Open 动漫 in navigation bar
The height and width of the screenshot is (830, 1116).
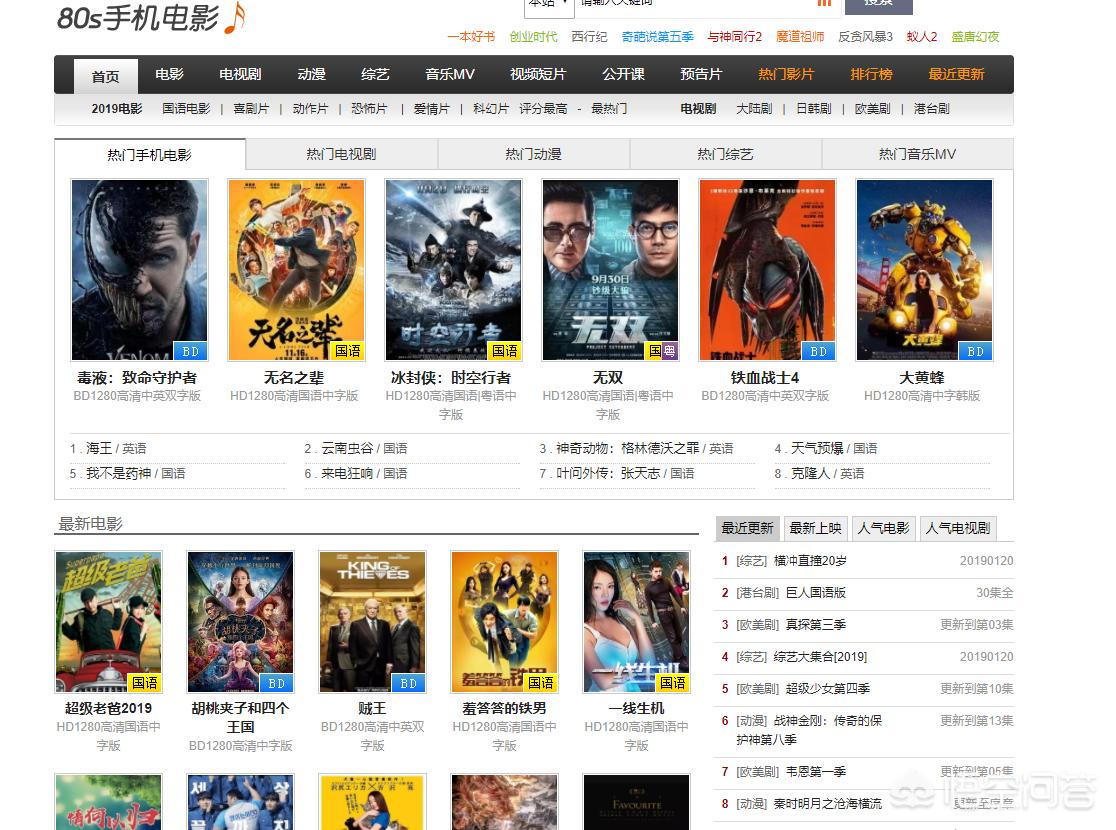(x=311, y=74)
